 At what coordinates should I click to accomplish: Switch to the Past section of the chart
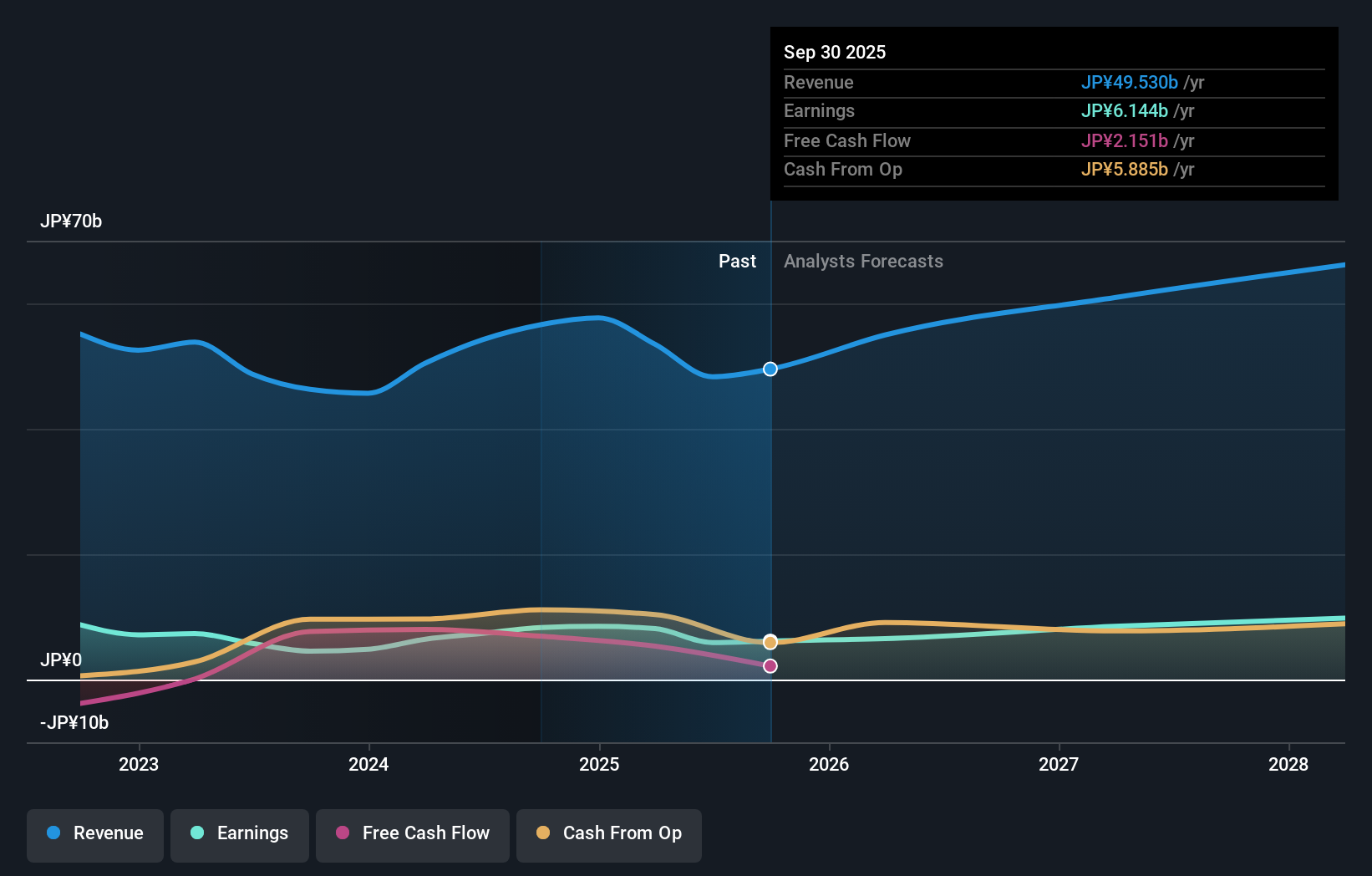[x=737, y=261]
